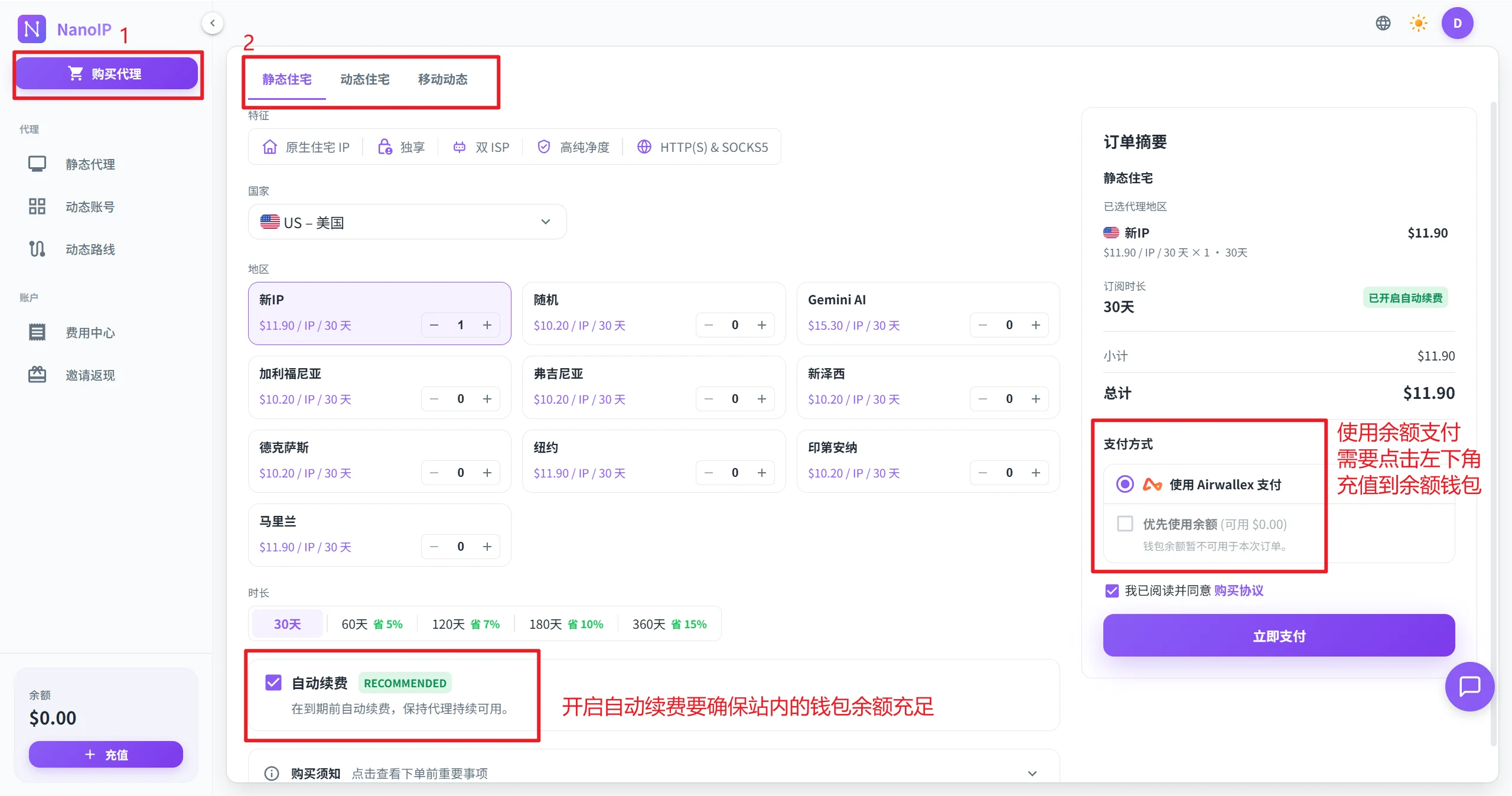Increase 马里兰 quantity with plus
Image resolution: width=1512 pixels, height=796 pixels.
(x=487, y=547)
